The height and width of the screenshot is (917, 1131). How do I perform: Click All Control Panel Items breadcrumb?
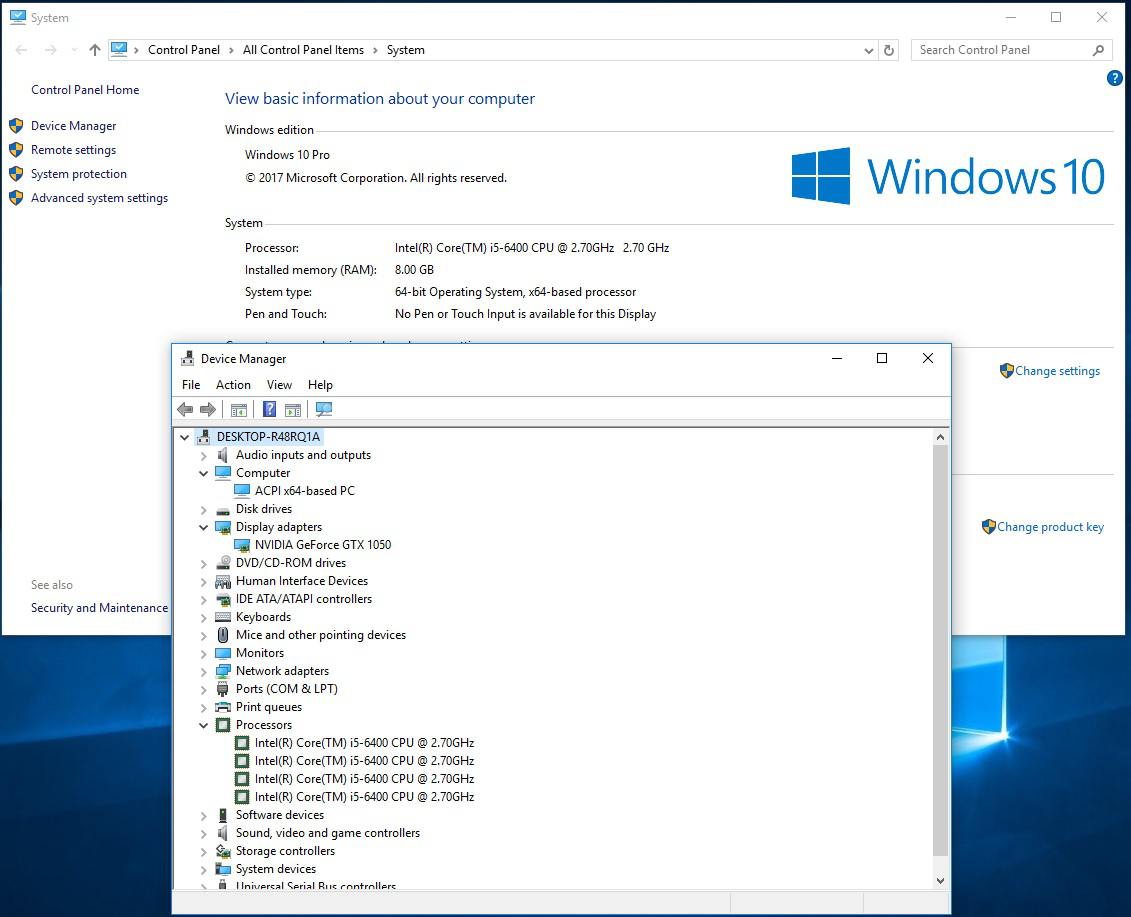coord(304,50)
